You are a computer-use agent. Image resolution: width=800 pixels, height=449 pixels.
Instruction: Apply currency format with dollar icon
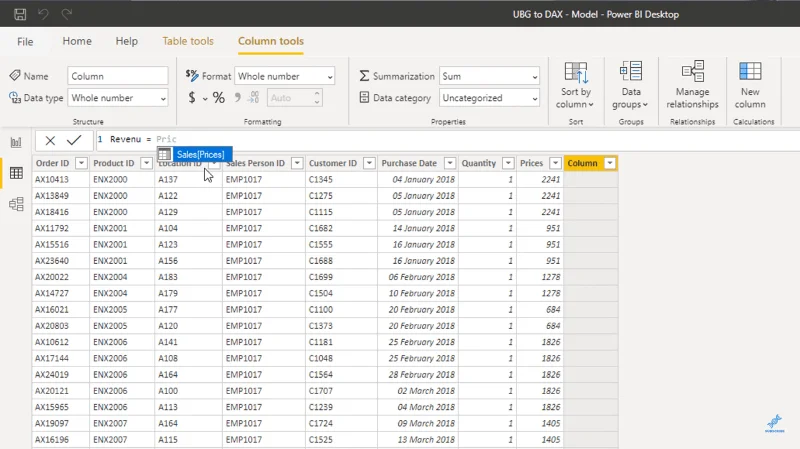pos(192,97)
